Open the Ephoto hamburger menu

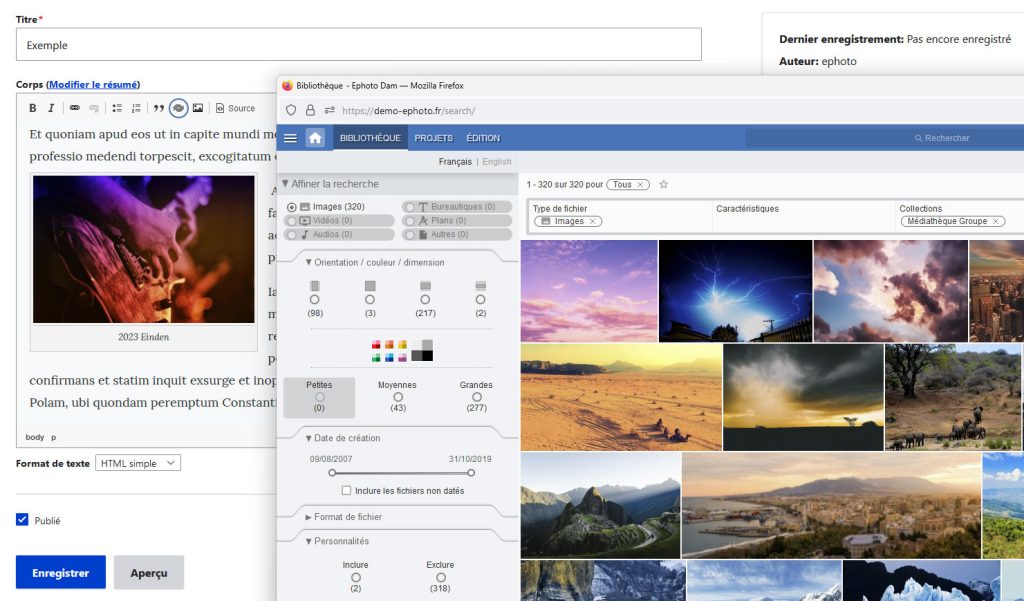coord(291,138)
